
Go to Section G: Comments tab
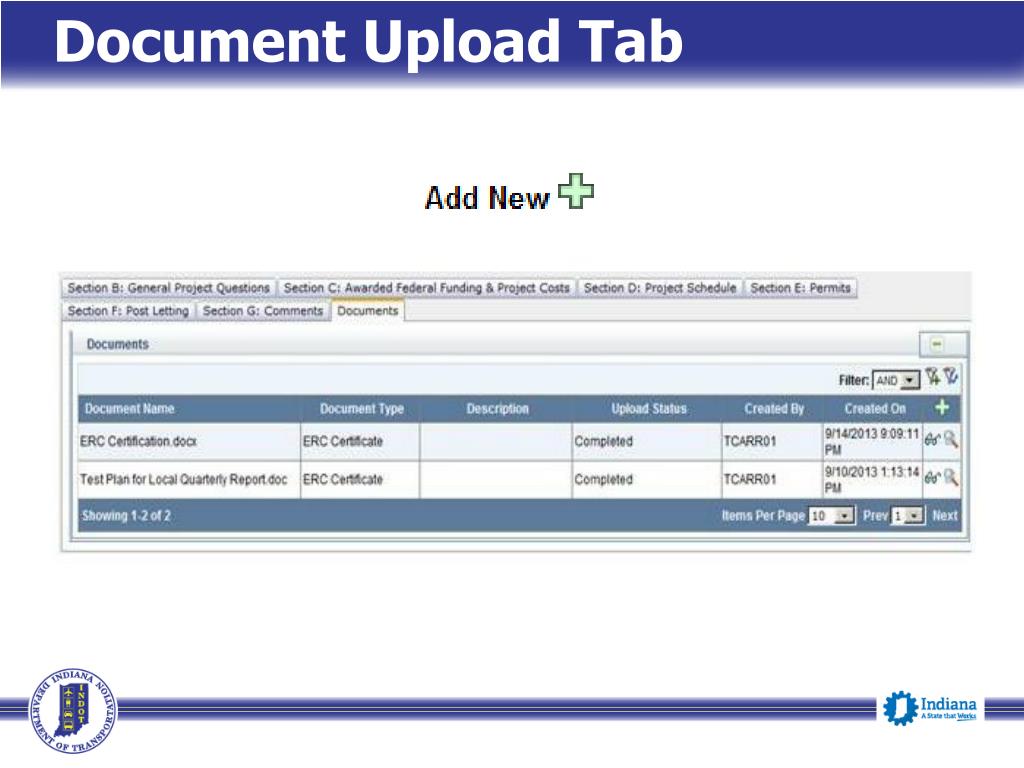pos(263,311)
